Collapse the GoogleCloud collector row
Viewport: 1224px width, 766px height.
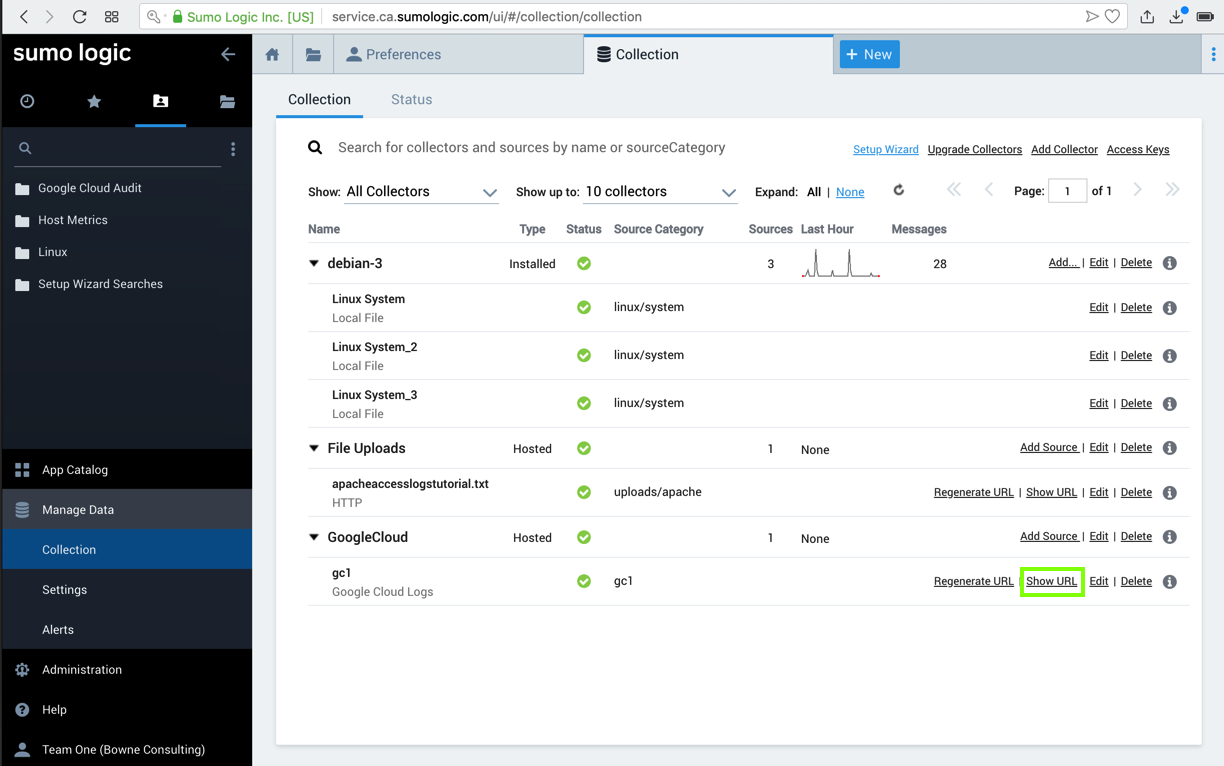pyautogui.click(x=314, y=537)
